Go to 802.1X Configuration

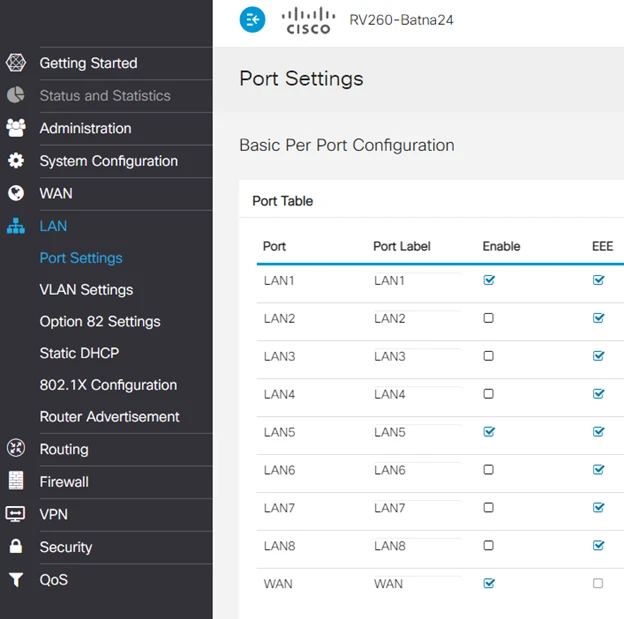[108, 385]
